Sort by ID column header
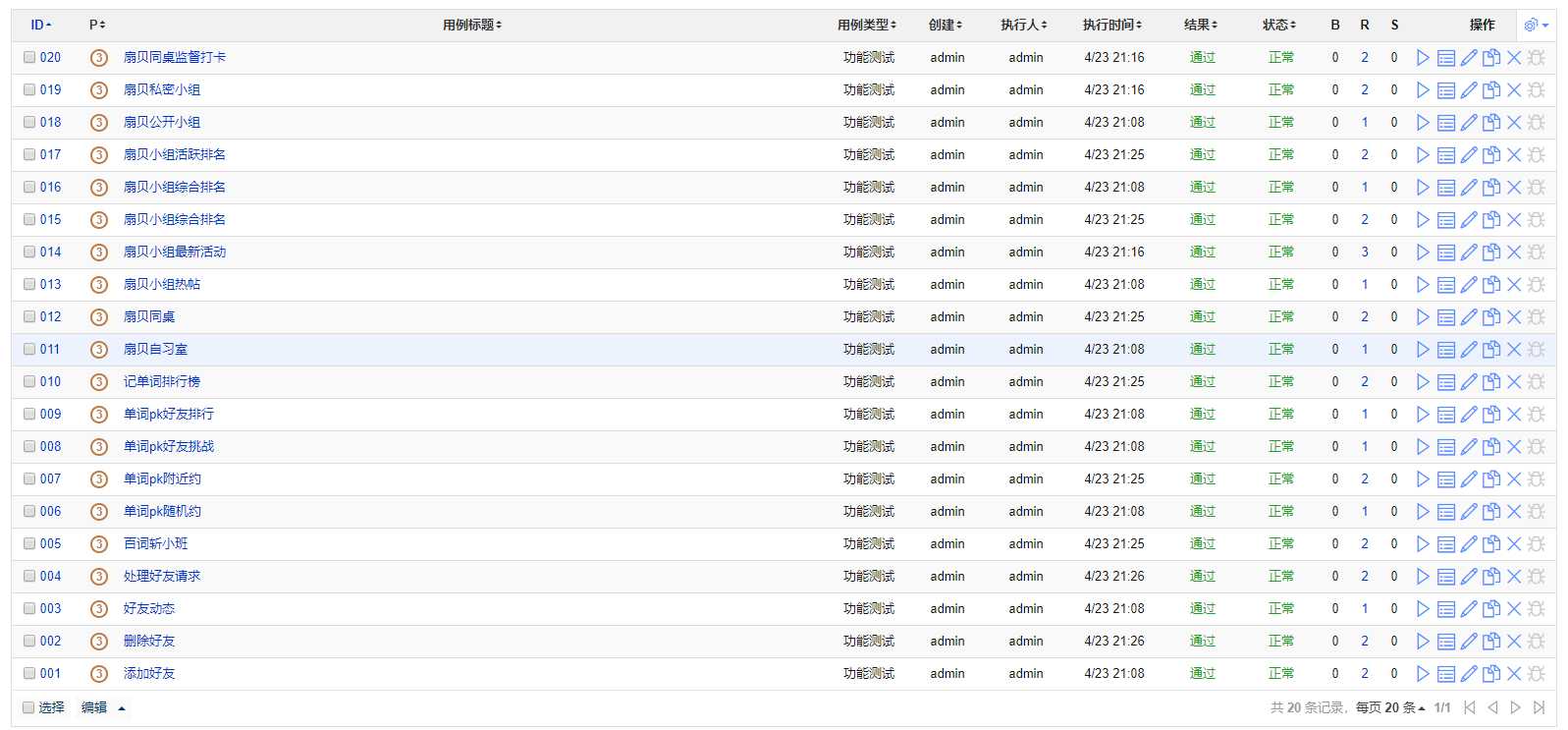1568x730 pixels. pyautogui.click(x=41, y=25)
